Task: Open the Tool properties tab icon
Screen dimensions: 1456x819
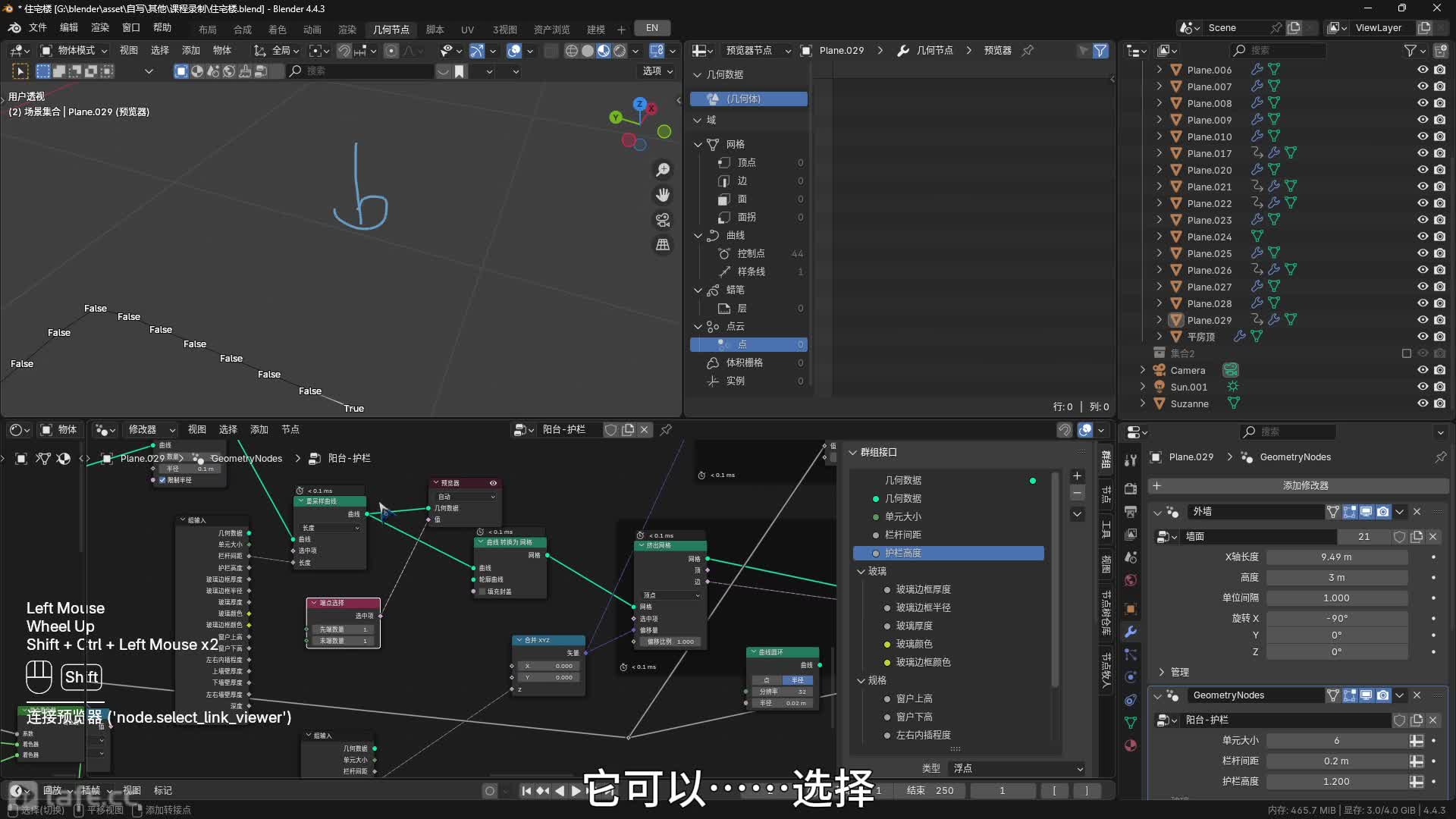Action: pos(1131,461)
